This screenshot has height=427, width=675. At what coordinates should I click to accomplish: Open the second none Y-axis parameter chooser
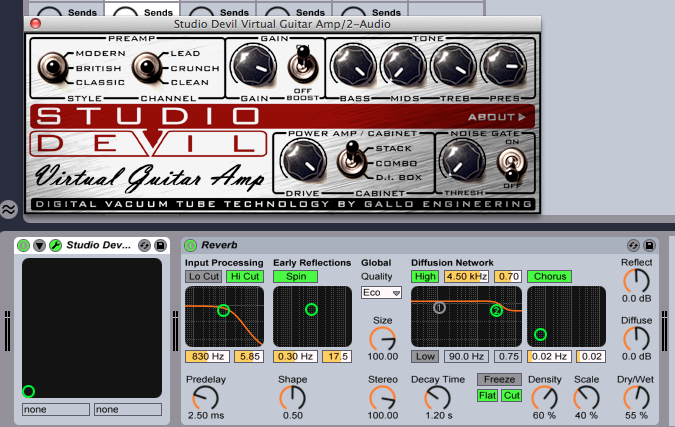128,409
